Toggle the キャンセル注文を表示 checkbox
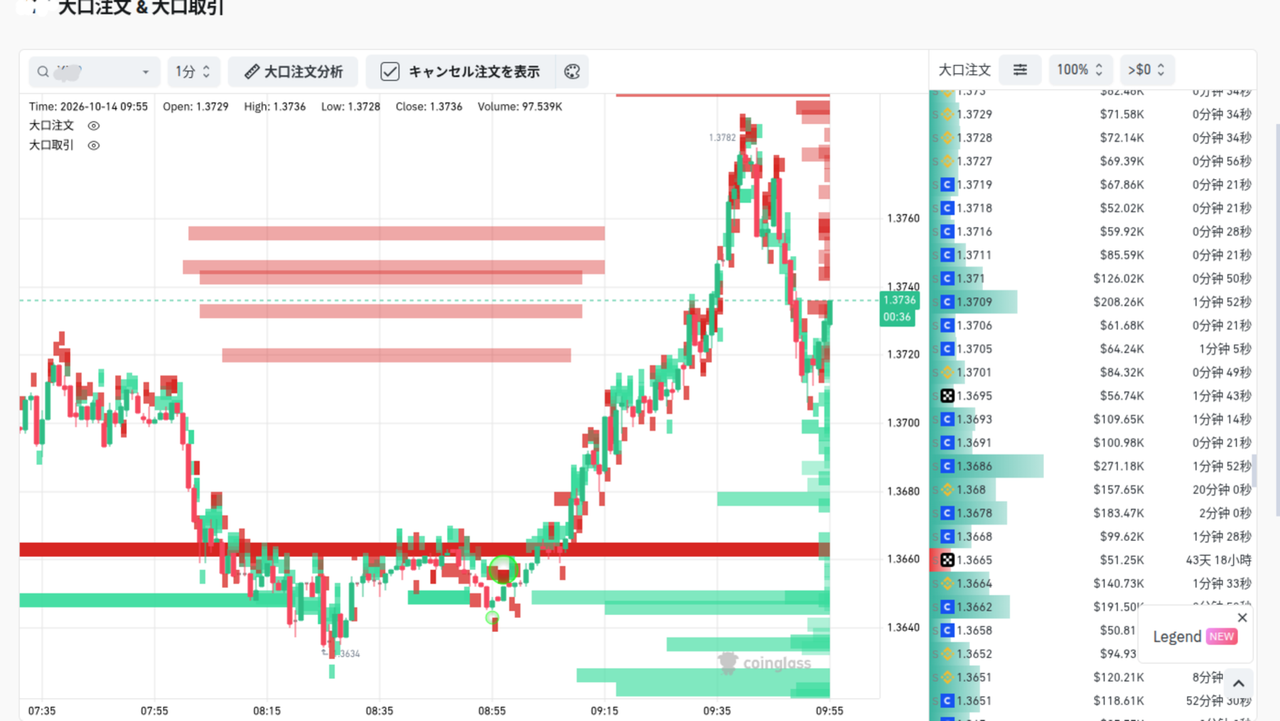This screenshot has width=1280, height=721. [x=390, y=72]
